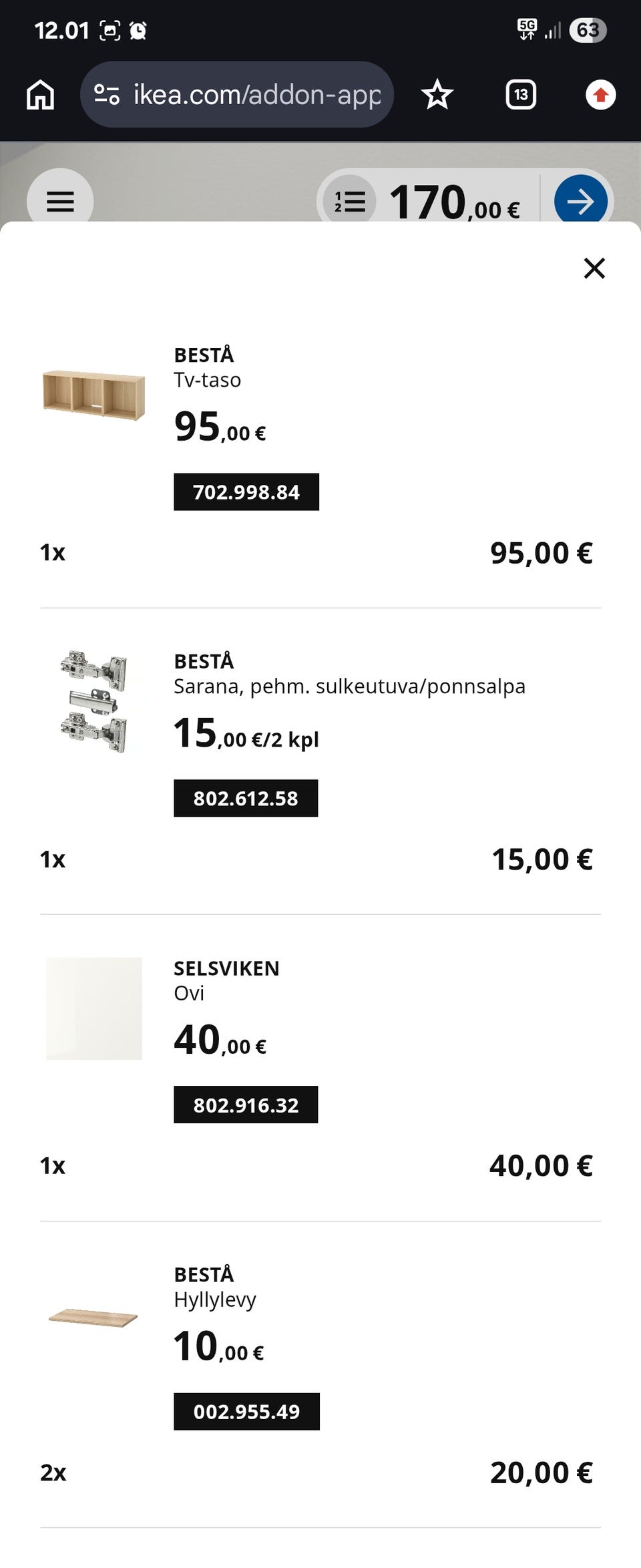Open the SELSVIKEN door thumbnail
This screenshot has width=641, height=1568.
[93, 1008]
